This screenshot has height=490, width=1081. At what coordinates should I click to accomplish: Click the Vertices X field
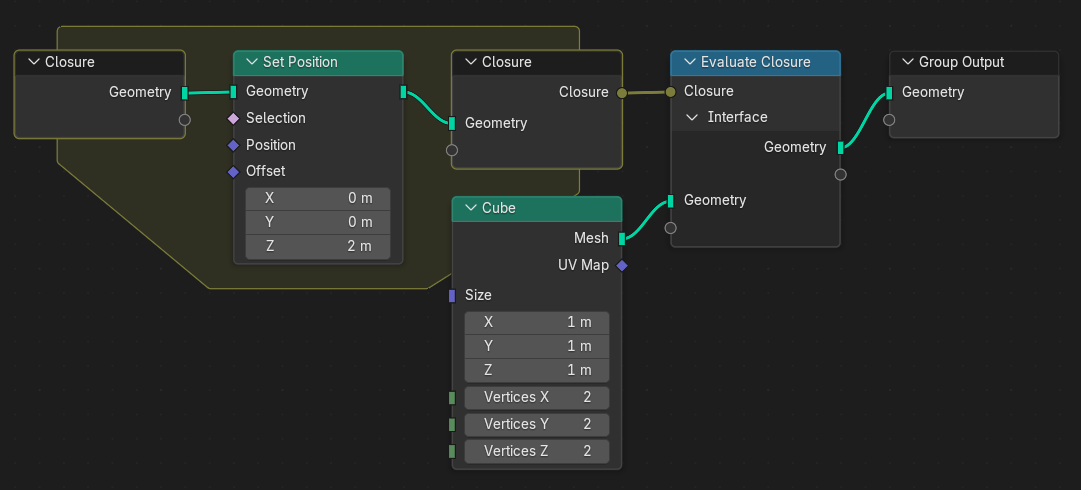pos(537,397)
